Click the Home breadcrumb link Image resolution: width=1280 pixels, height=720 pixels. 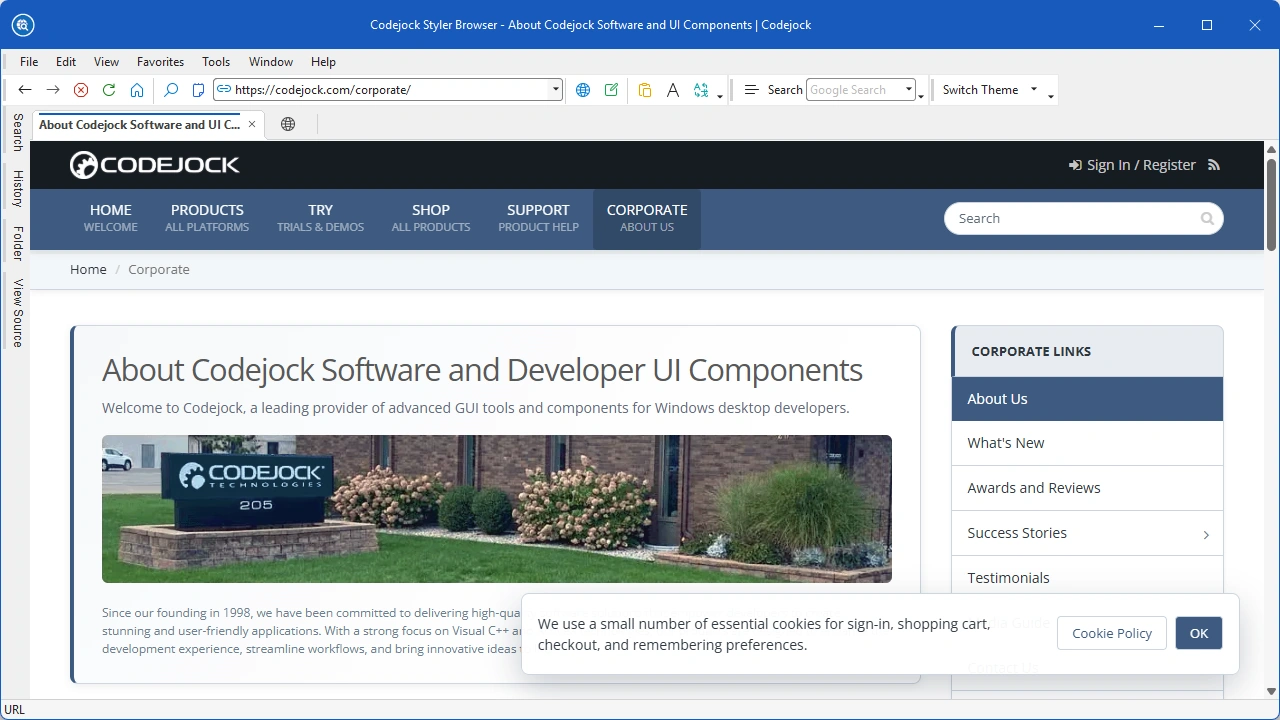[x=88, y=270]
